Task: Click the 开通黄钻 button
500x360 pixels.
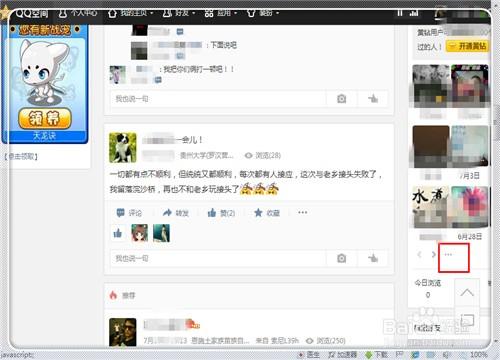Action: click(467, 46)
